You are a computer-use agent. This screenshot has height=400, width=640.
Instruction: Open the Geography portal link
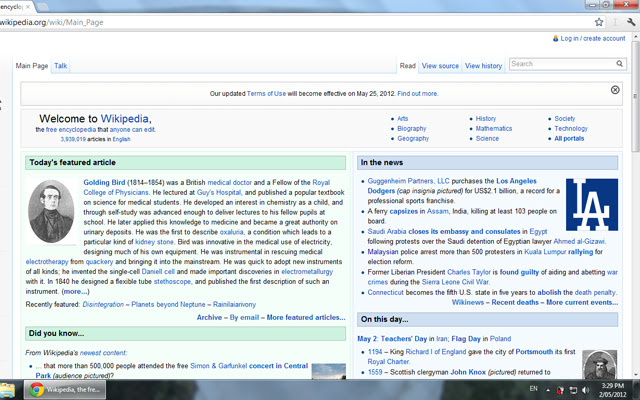(x=413, y=138)
